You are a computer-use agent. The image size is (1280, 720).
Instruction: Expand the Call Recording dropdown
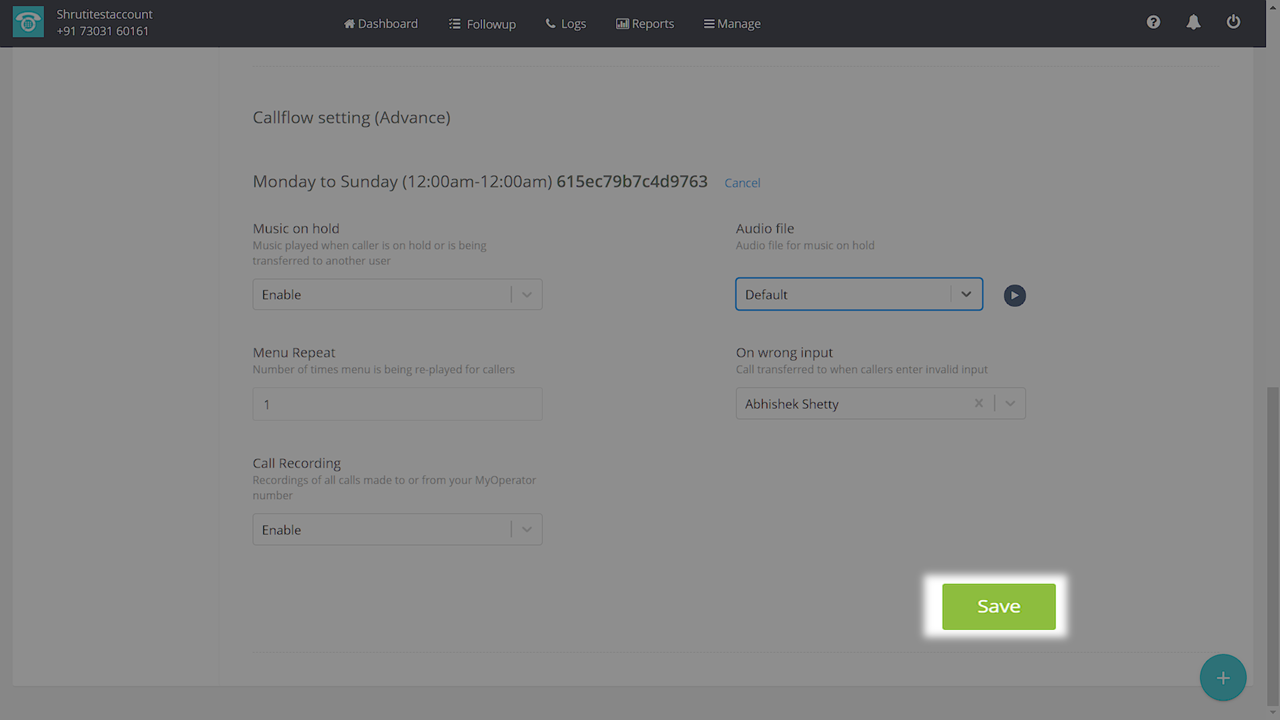pos(527,530)
